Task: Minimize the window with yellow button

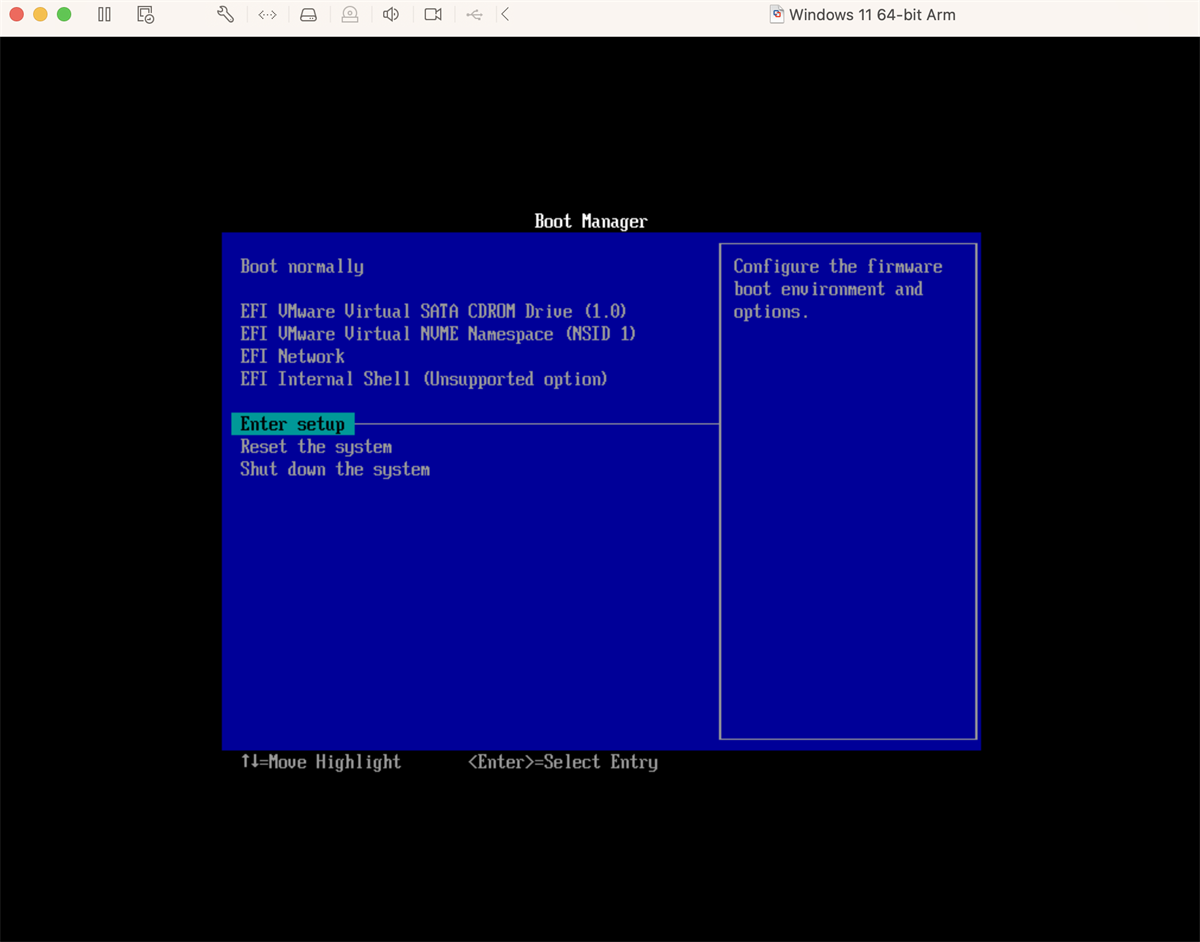Action: point(40,15)
